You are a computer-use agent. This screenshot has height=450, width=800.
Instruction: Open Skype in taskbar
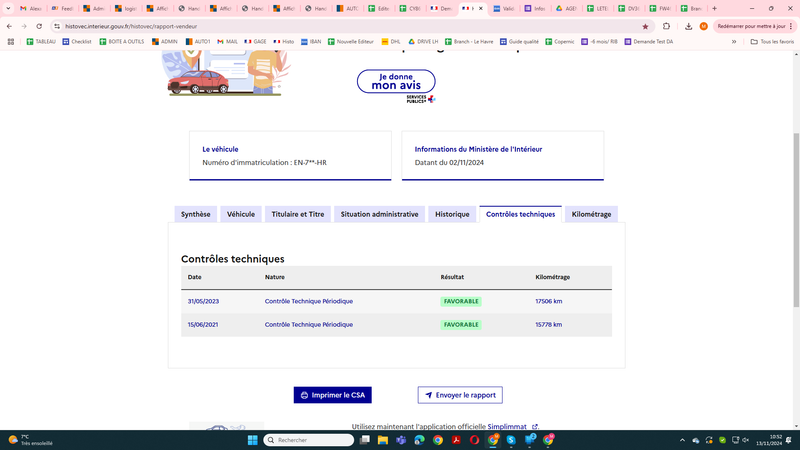pyautogui.click(x=511, y=440)
